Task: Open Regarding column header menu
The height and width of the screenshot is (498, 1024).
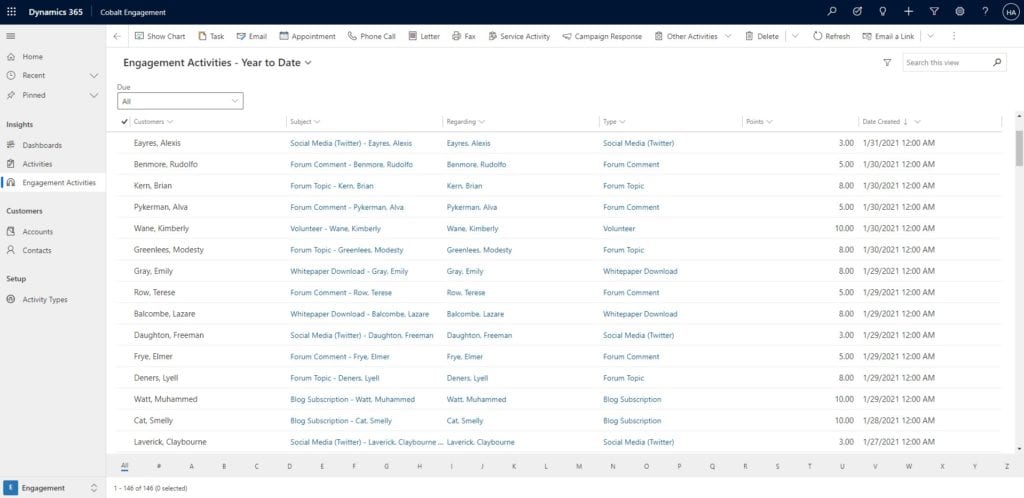Action: 466,121
